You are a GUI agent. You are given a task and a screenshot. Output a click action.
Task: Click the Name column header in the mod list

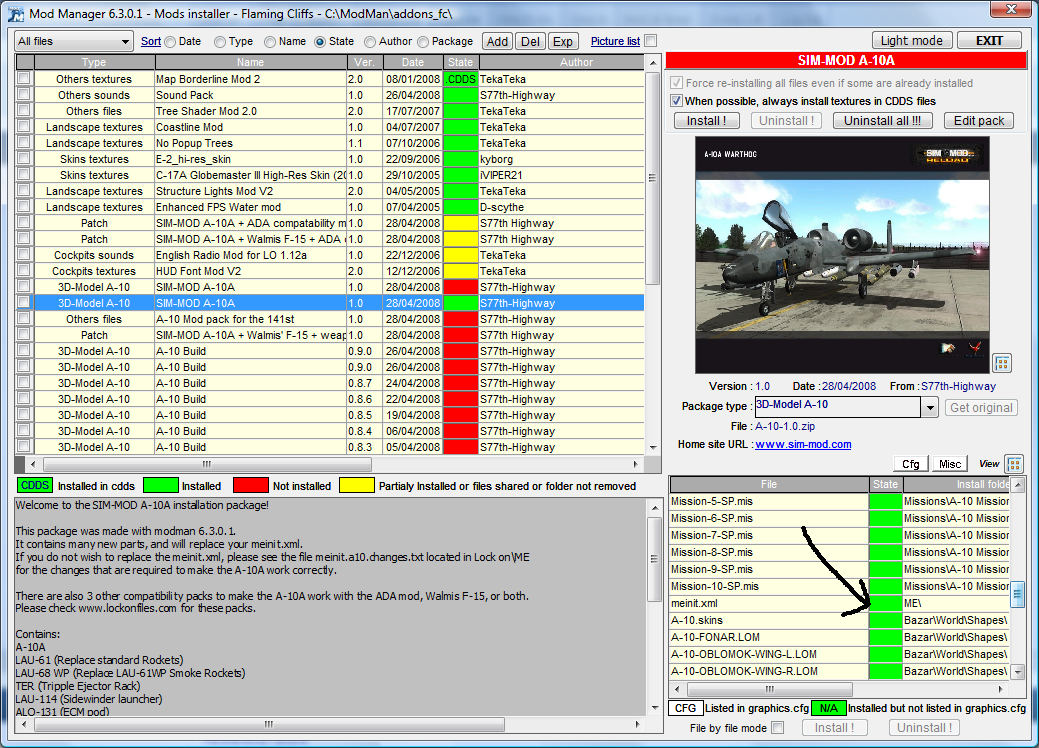pyautogui.click(x=250, y=62)
